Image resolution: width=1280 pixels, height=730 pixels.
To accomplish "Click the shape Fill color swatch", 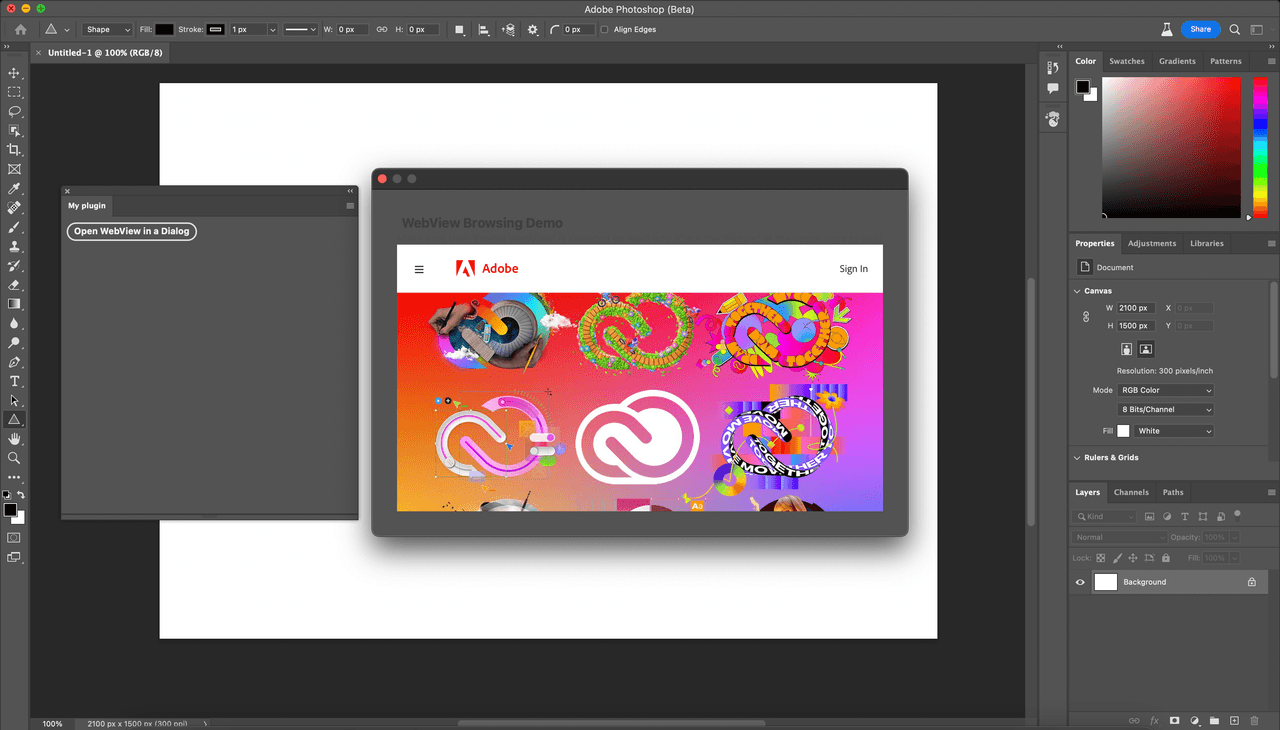I will pyautogui.click(x=164, y=29).
